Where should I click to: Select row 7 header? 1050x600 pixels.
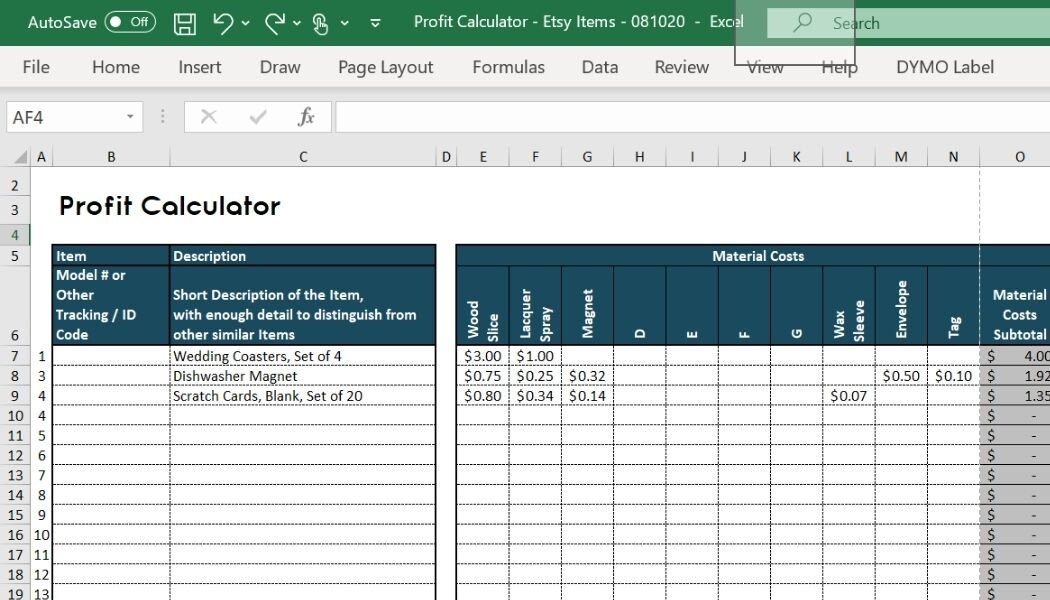pyautogui.click(x=15, y=356)
